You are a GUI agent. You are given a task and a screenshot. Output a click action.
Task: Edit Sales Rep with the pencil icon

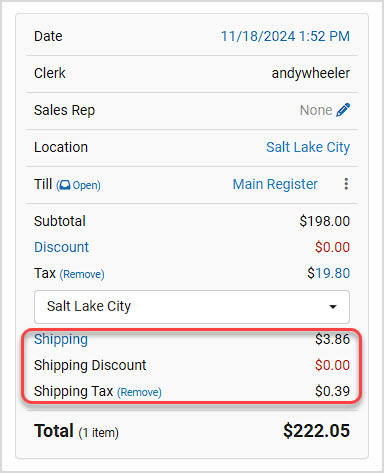[343, 110]
